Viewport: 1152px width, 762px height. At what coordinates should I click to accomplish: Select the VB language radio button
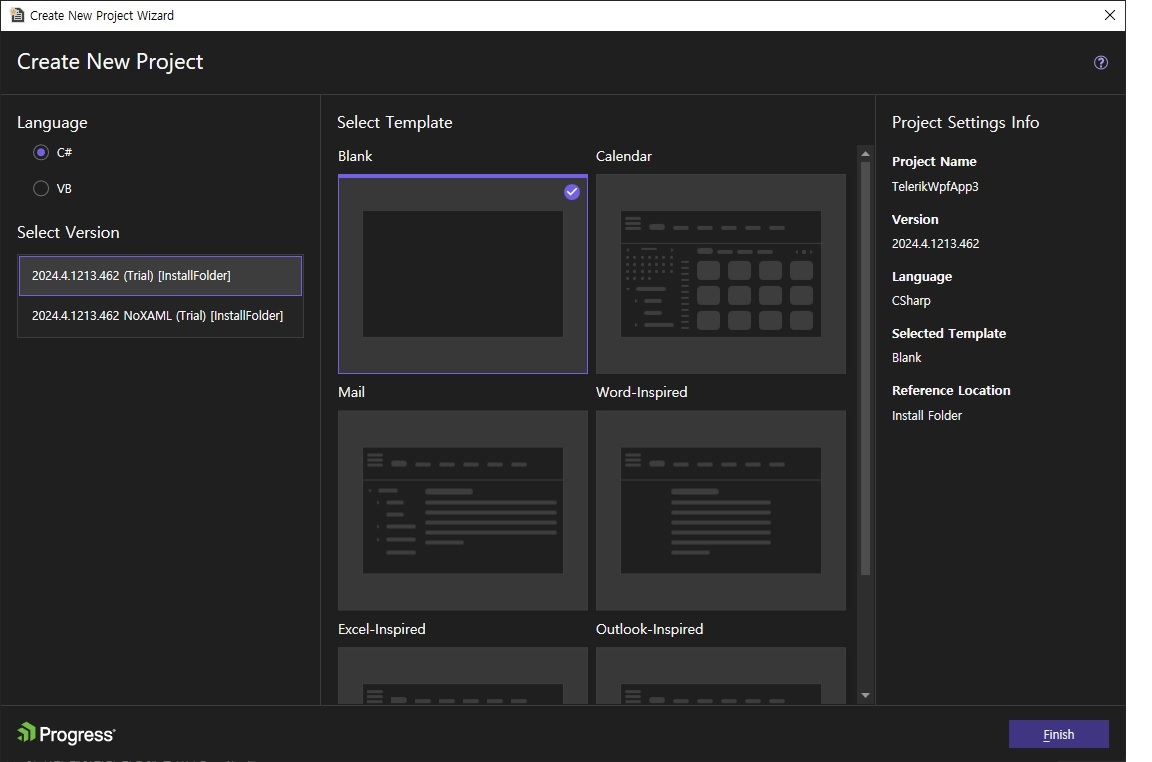click(41, 188)
